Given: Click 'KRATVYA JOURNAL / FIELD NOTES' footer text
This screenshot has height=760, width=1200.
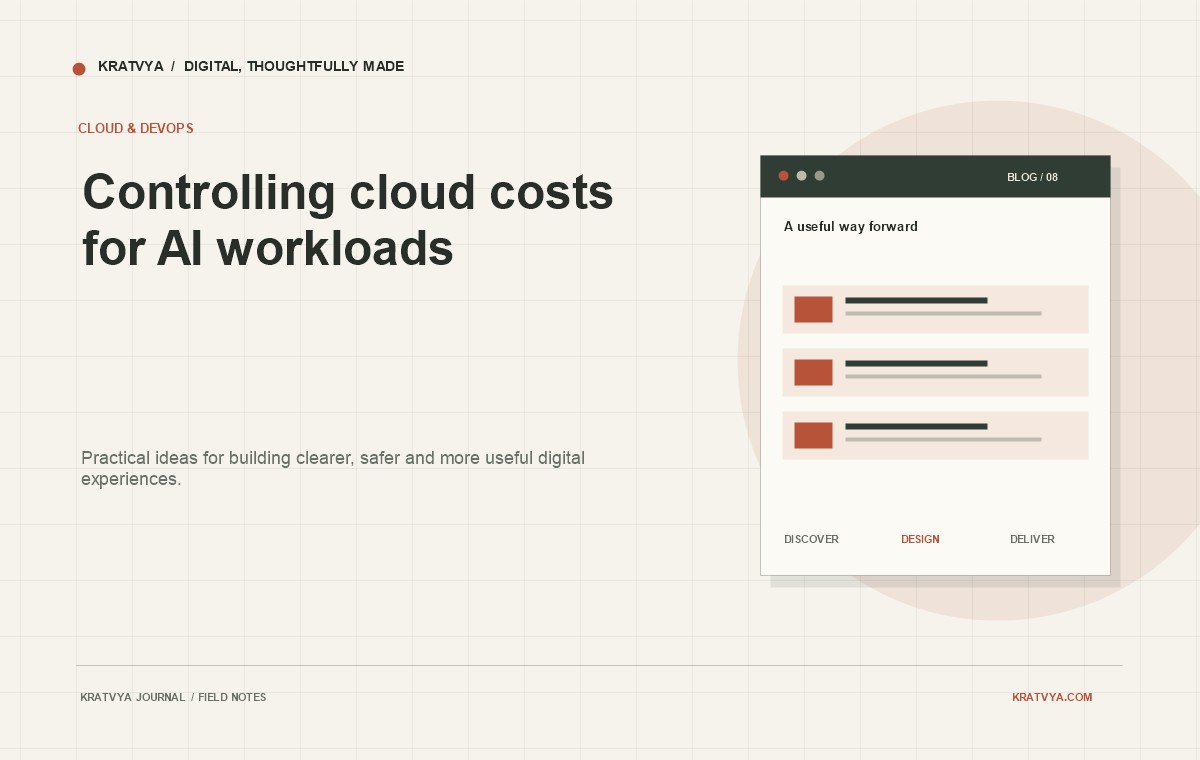Looking at the screenshot, I should click(x=173, y=697).
